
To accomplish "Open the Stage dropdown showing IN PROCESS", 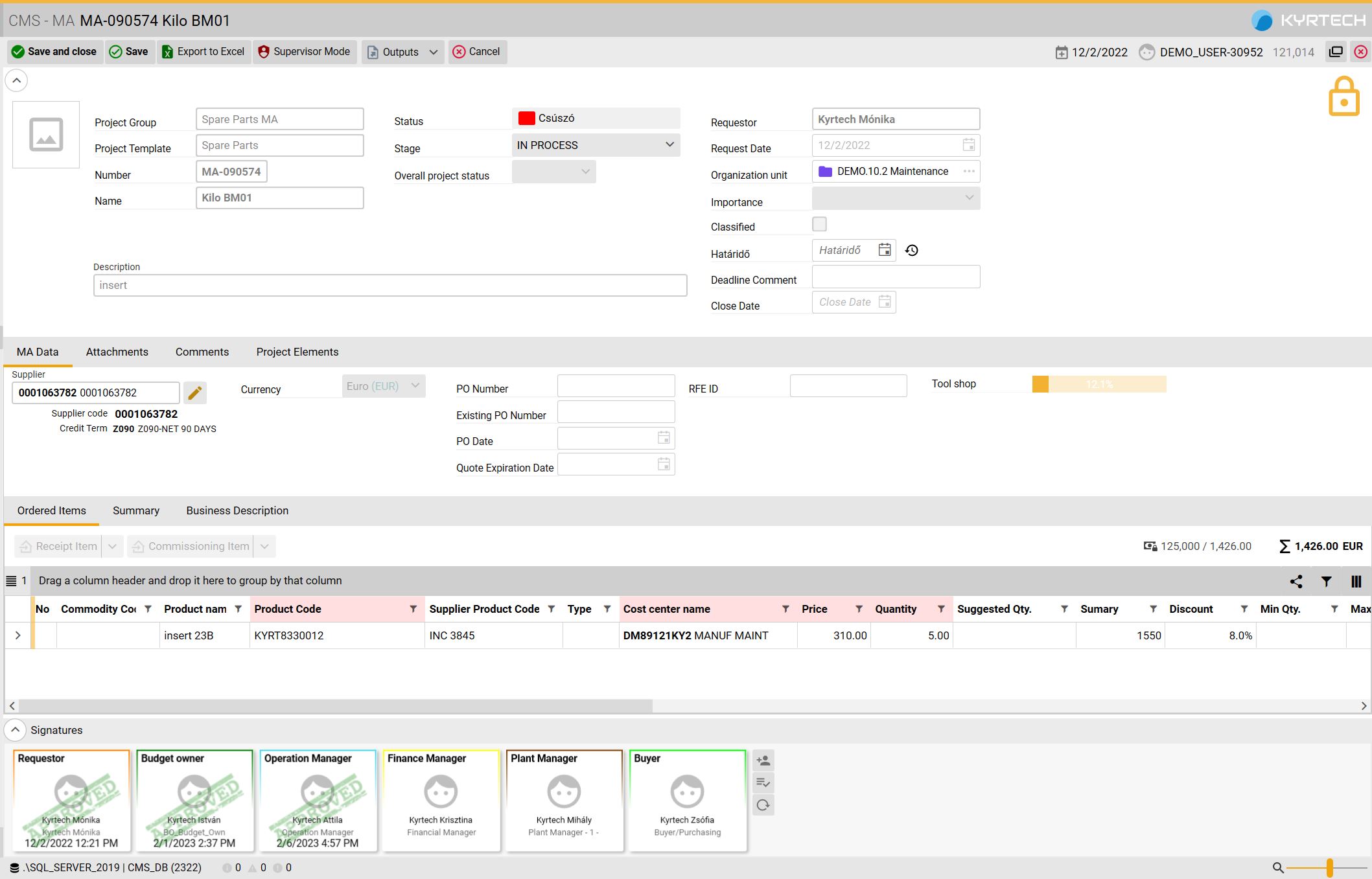I will 595,145.
